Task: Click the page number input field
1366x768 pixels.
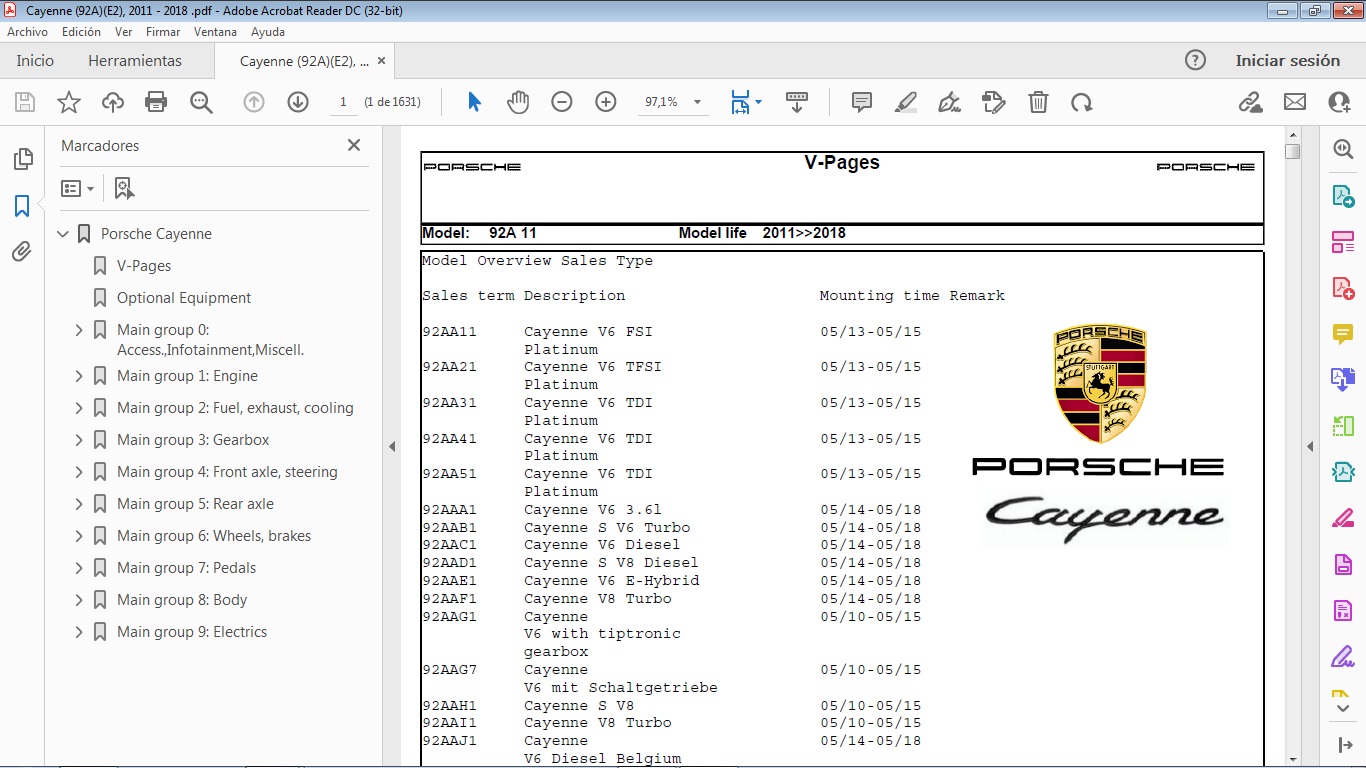Action: coord(343,102)
